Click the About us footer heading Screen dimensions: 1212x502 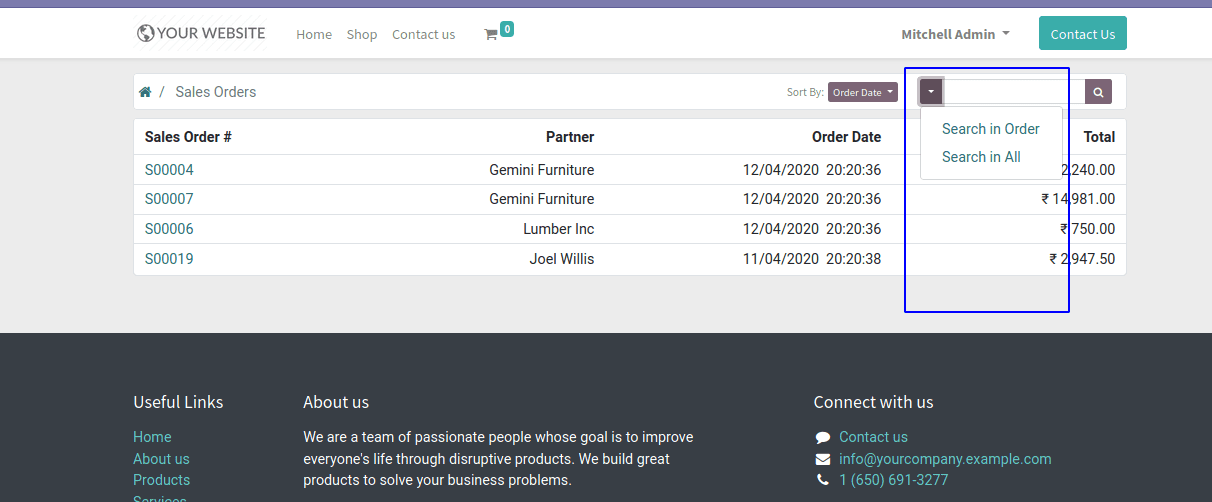point(336,402)
